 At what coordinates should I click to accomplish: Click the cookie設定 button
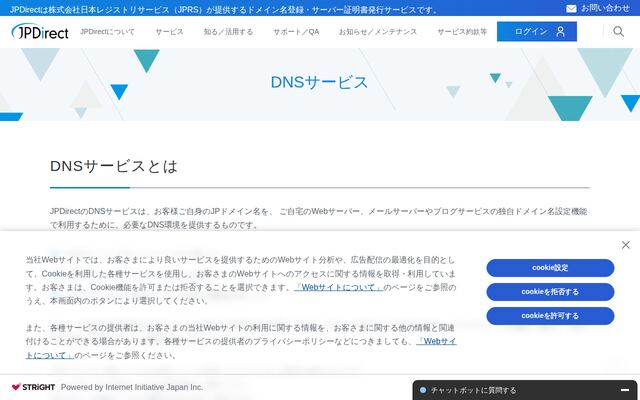point(550,268)
